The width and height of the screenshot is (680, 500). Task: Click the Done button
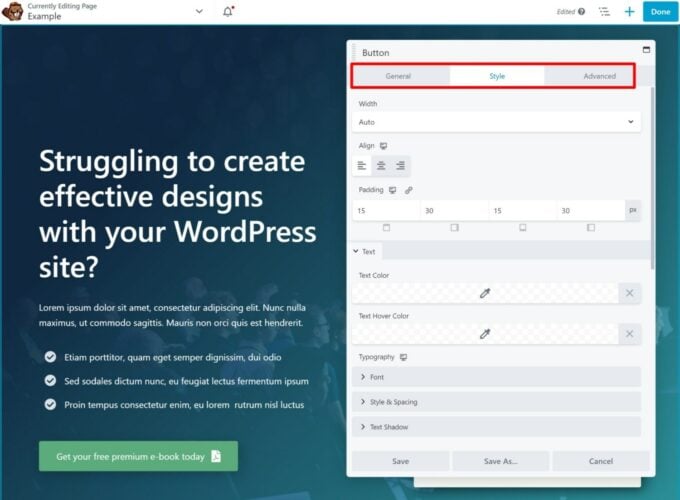(660, 12)
